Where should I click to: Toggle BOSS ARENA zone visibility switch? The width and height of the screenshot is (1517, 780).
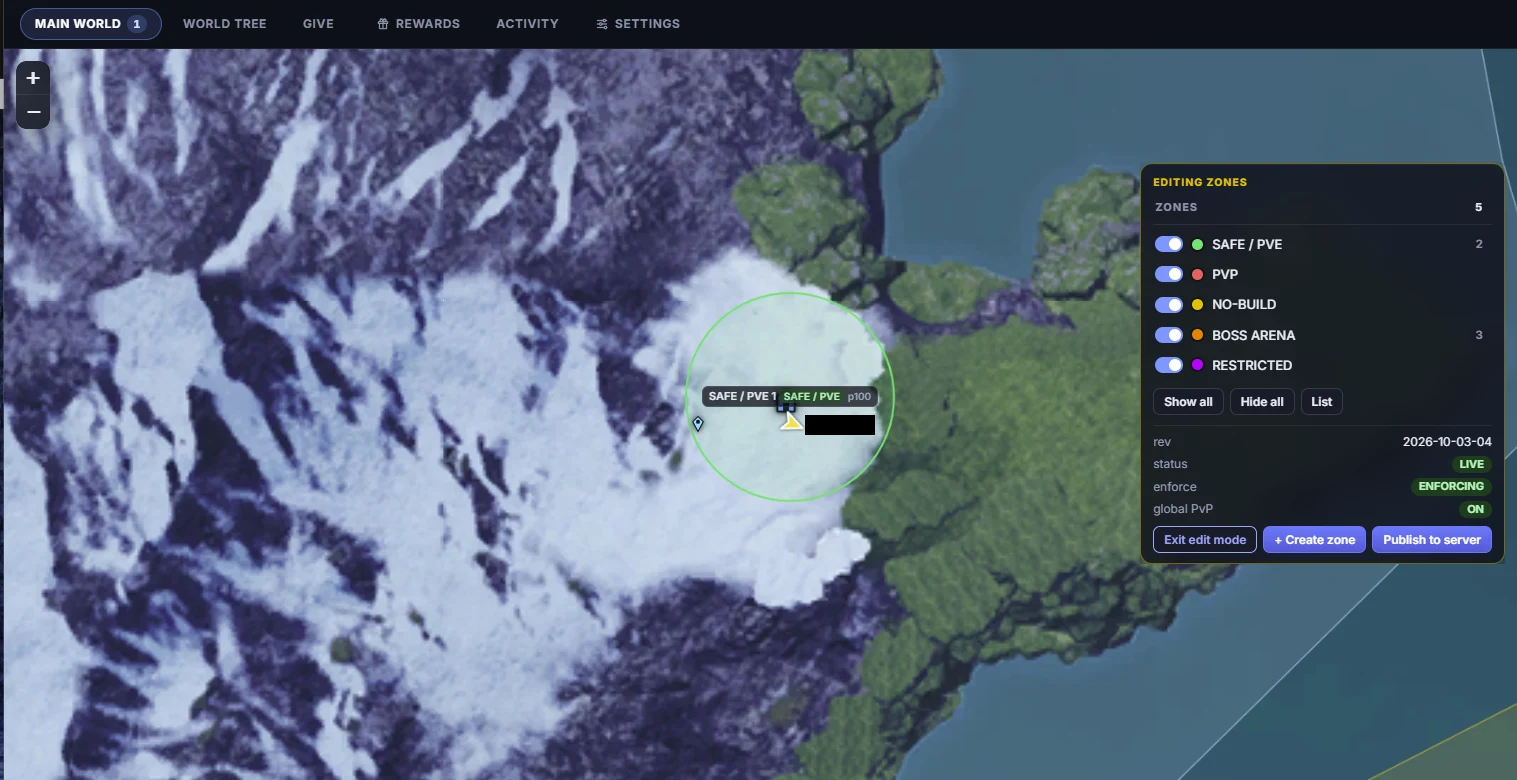1168,335
